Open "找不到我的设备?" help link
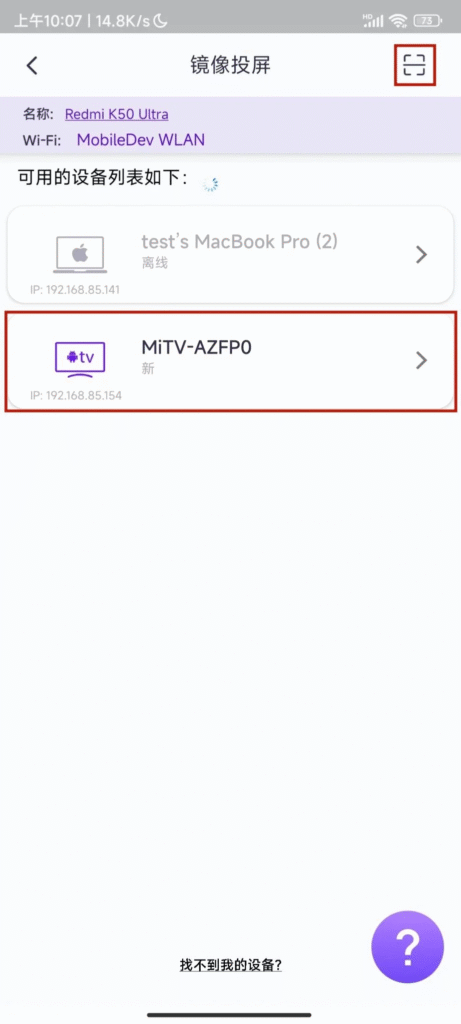The height and width of the screenshot is (1024, 461). (230, 965)
